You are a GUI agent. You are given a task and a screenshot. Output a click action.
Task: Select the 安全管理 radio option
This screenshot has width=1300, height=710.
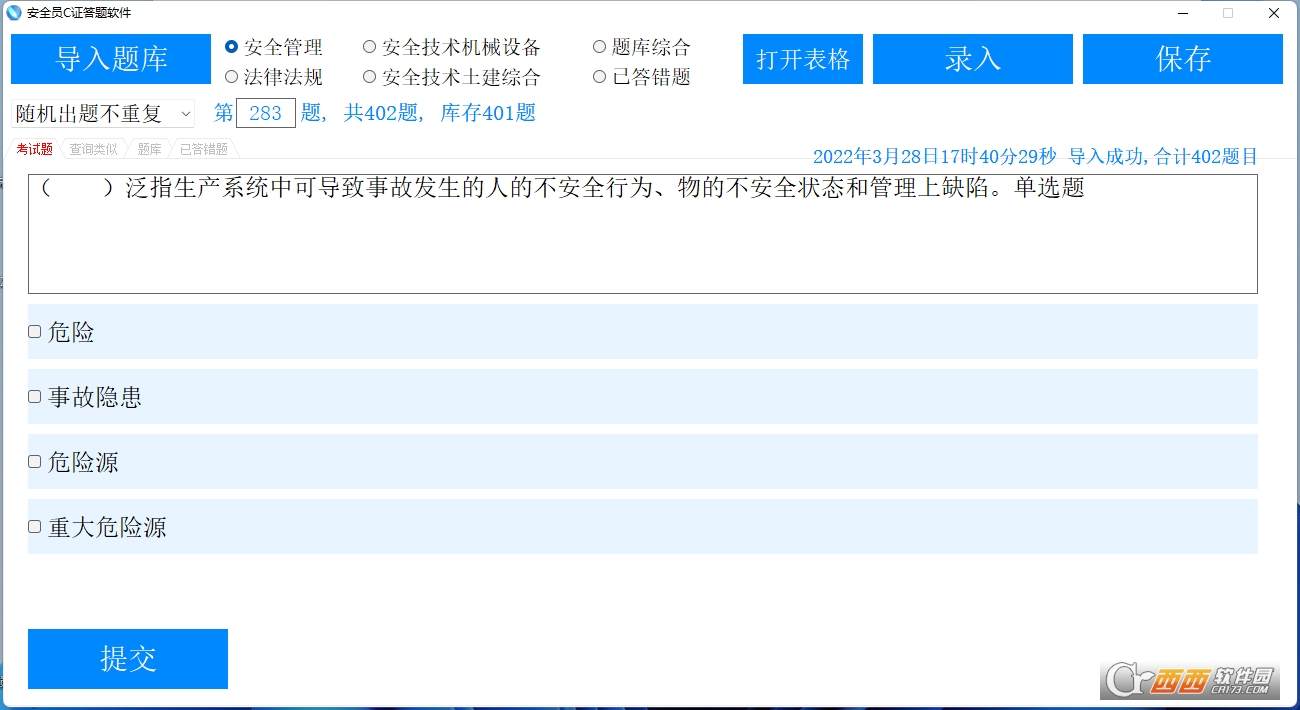(x=232, y=47)
